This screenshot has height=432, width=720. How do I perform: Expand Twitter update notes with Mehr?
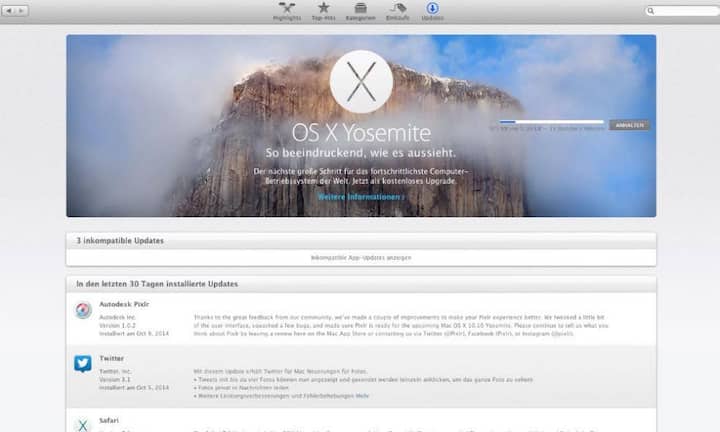362,396
